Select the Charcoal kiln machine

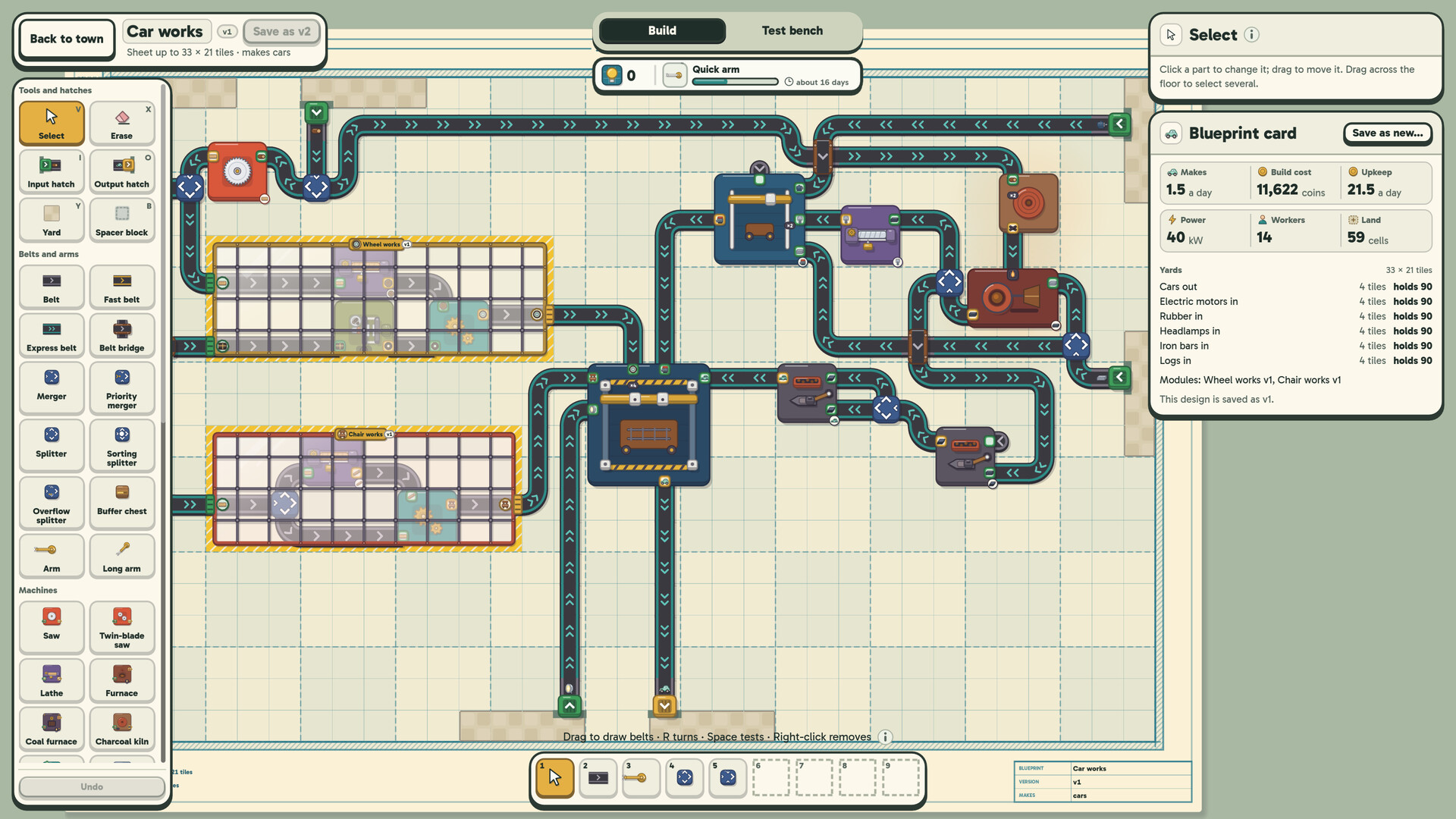(x=122, y=729)
